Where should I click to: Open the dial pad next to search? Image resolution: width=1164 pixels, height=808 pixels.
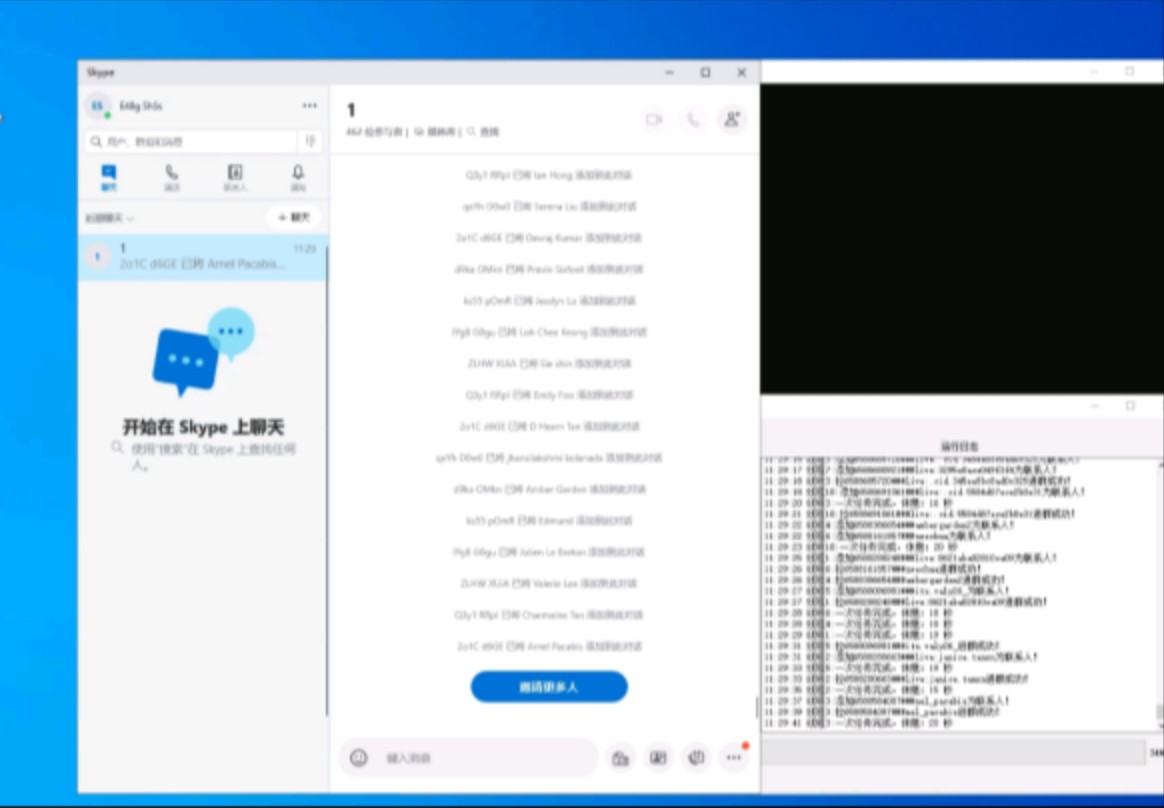pos(310,141)
